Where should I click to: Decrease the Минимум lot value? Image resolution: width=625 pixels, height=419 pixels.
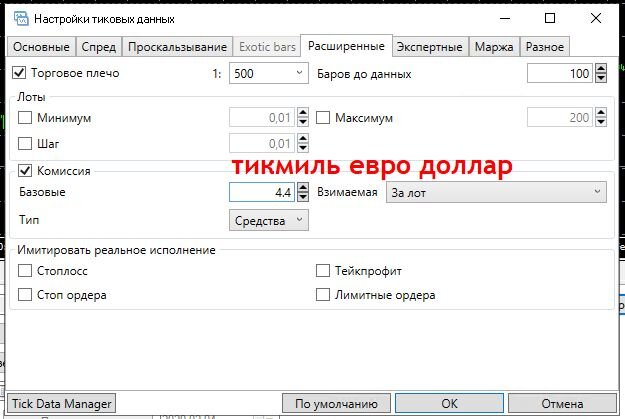[x=303, y=122]
